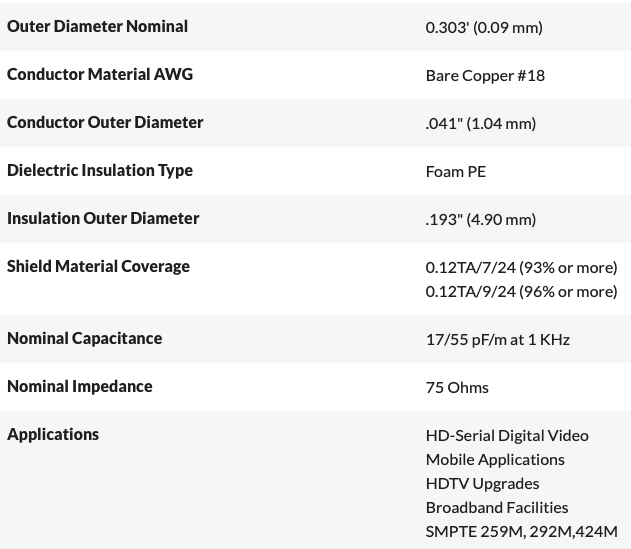This screenshot has width=631, height=549.
Task: Click the 75 Ohms value
Action: [457, 387]
